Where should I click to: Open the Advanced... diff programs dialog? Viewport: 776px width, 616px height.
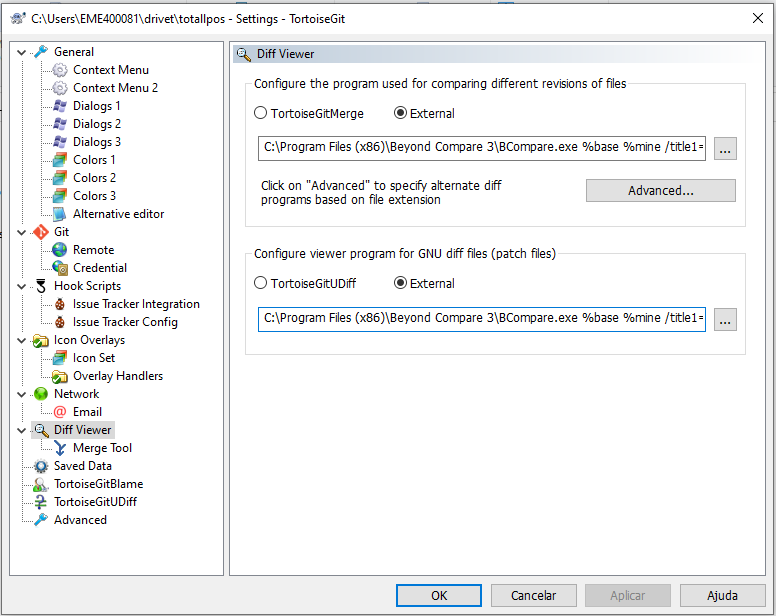click(661, 190)
